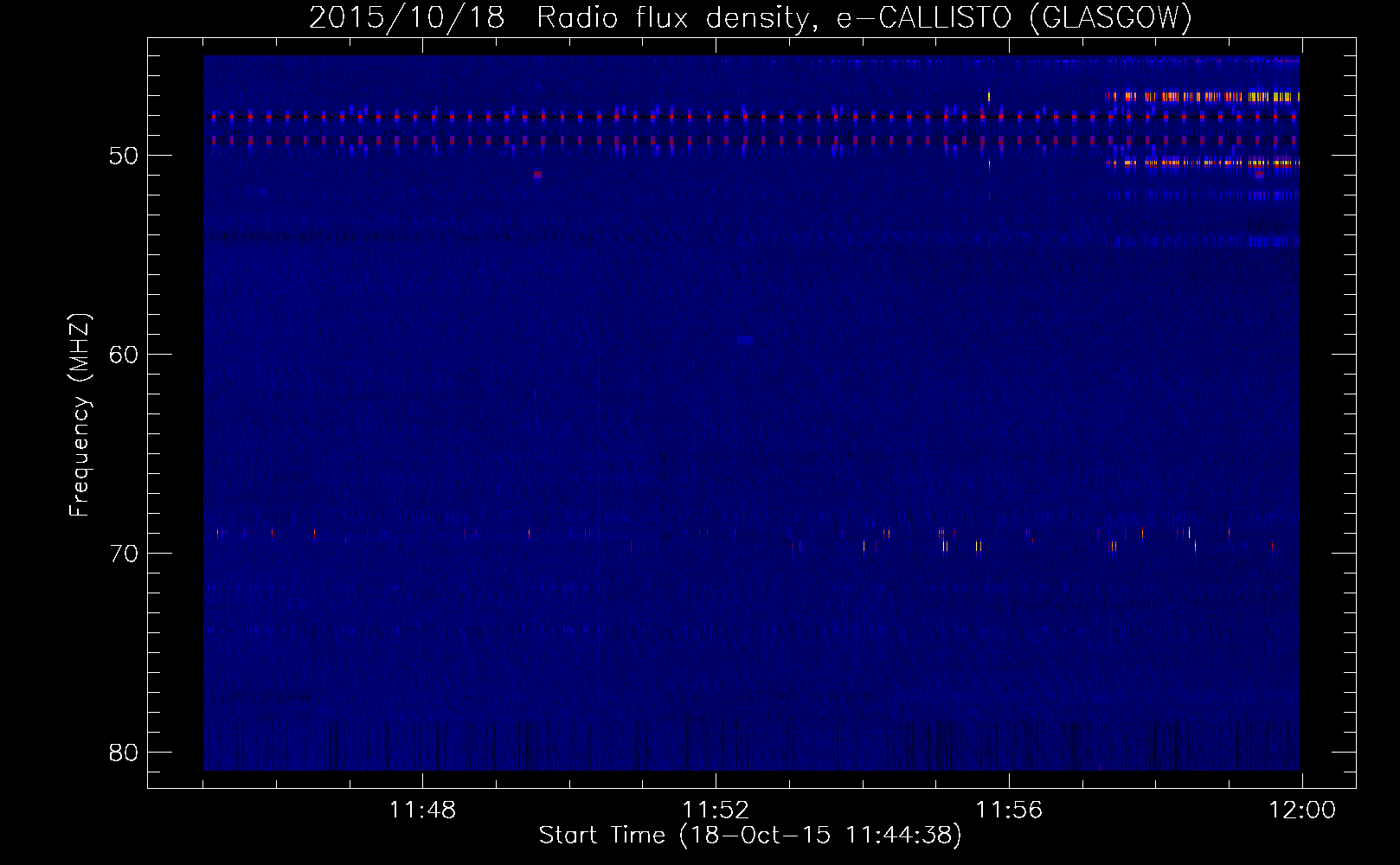The width and height of the screenshot is (1400, 865).
Task: Click the 60 frequency tick label
Action: pos(124,355)
